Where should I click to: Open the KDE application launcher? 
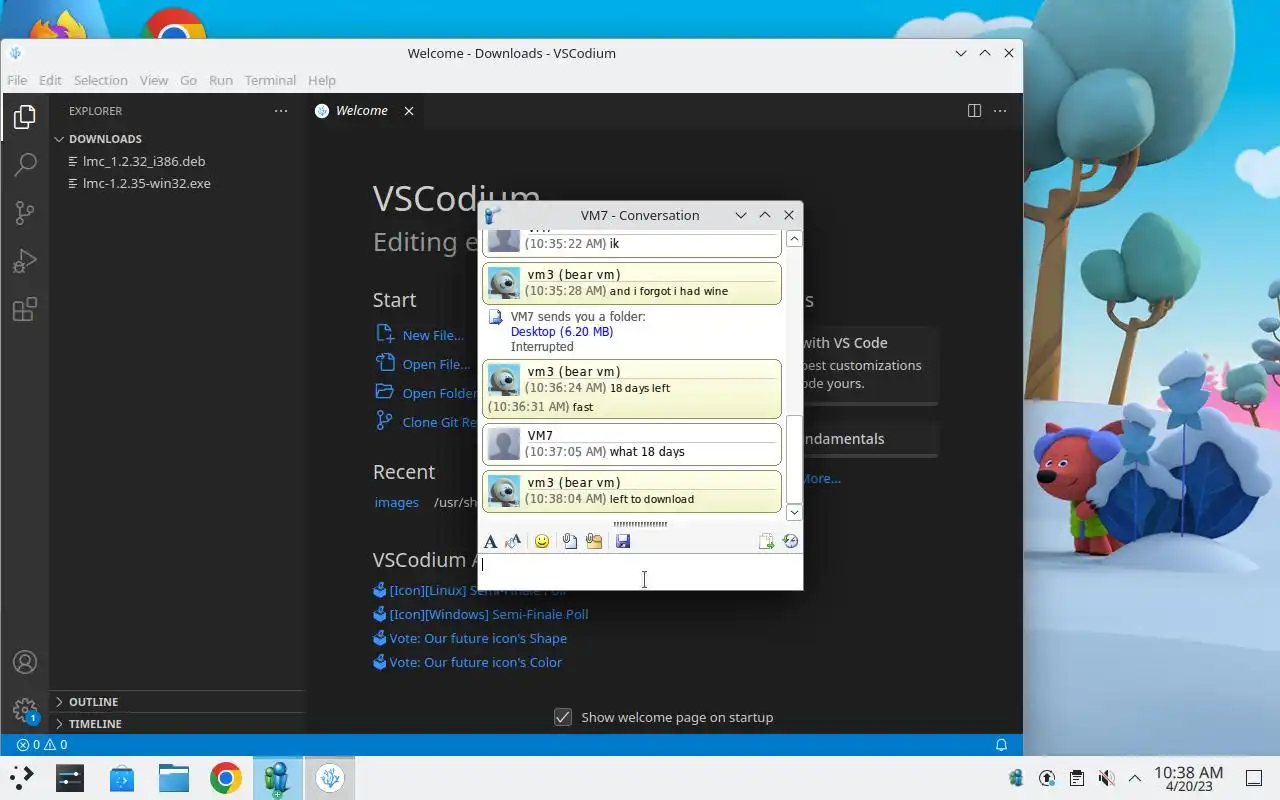[x=22, y=777]
